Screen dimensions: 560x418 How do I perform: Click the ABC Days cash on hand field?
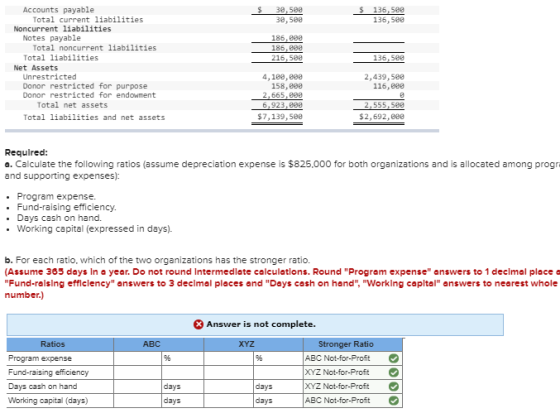click(138, 386)
